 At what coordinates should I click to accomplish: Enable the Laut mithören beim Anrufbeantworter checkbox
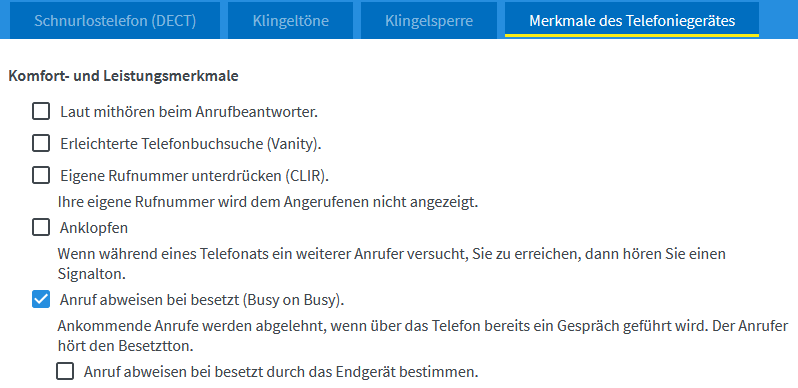coord(41,111)
